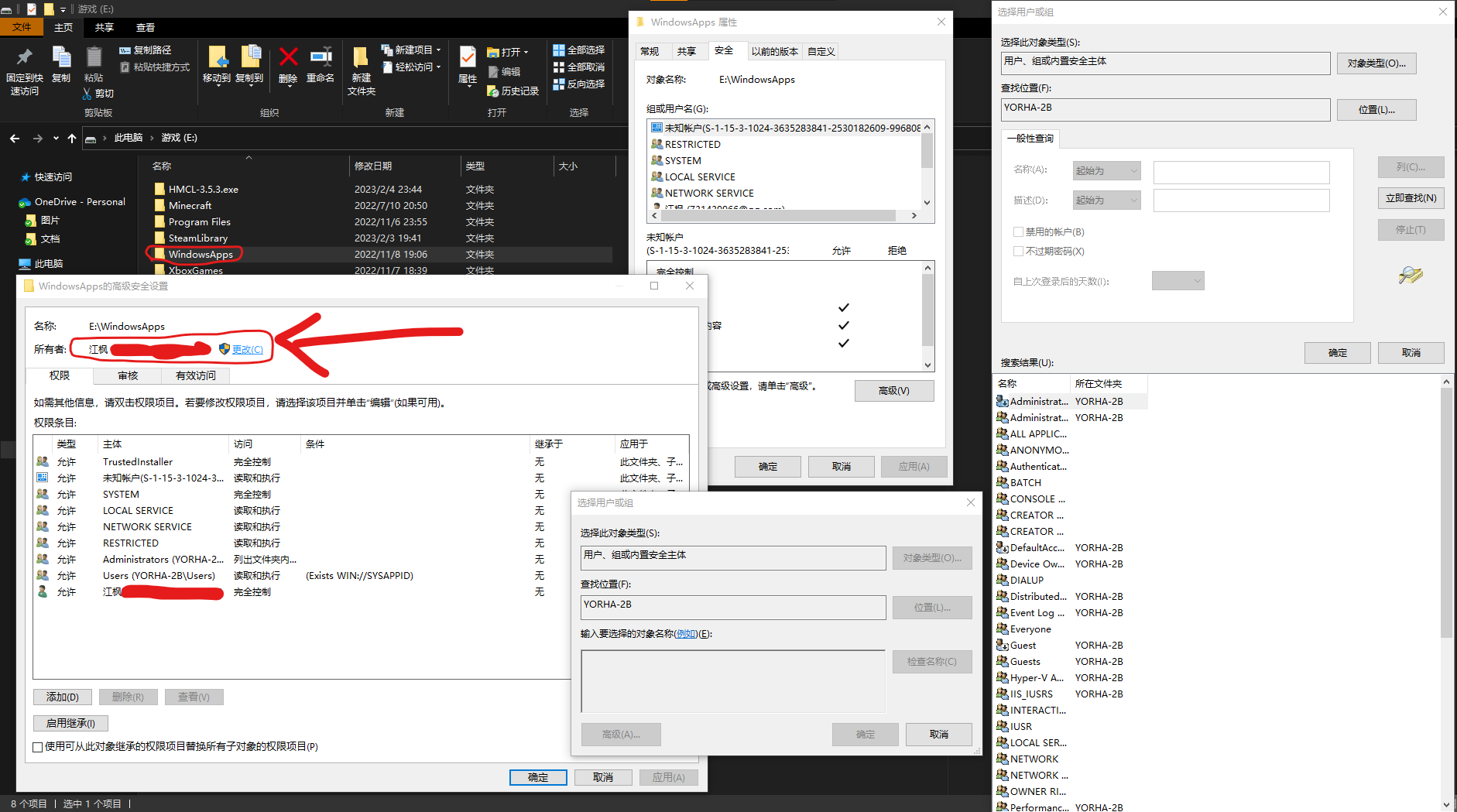Viewport: 1457px width, 812px height.
Task: Open days since last logon dropdown
Action: (x=1178, y=280)
